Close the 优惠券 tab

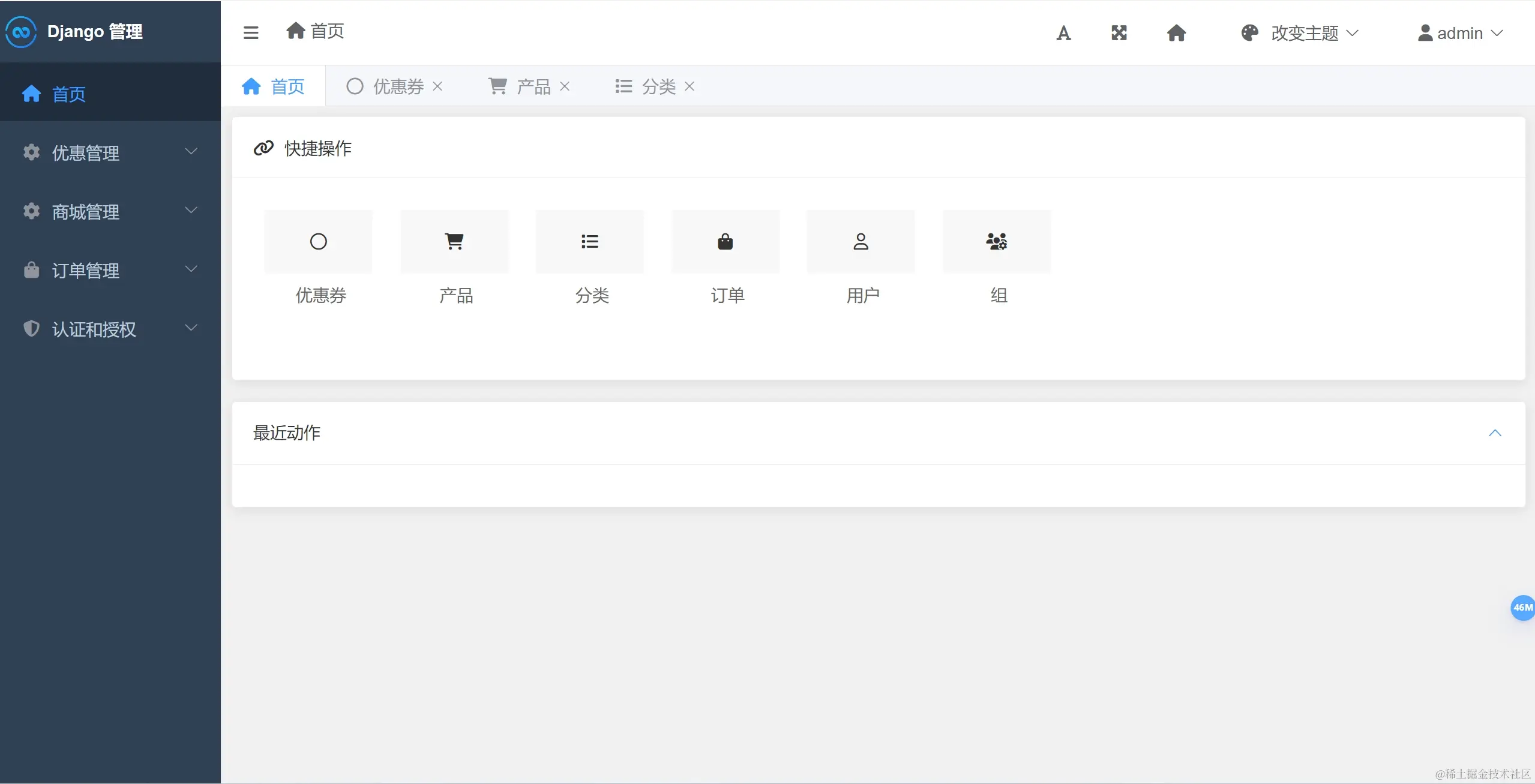pos(437,86)
